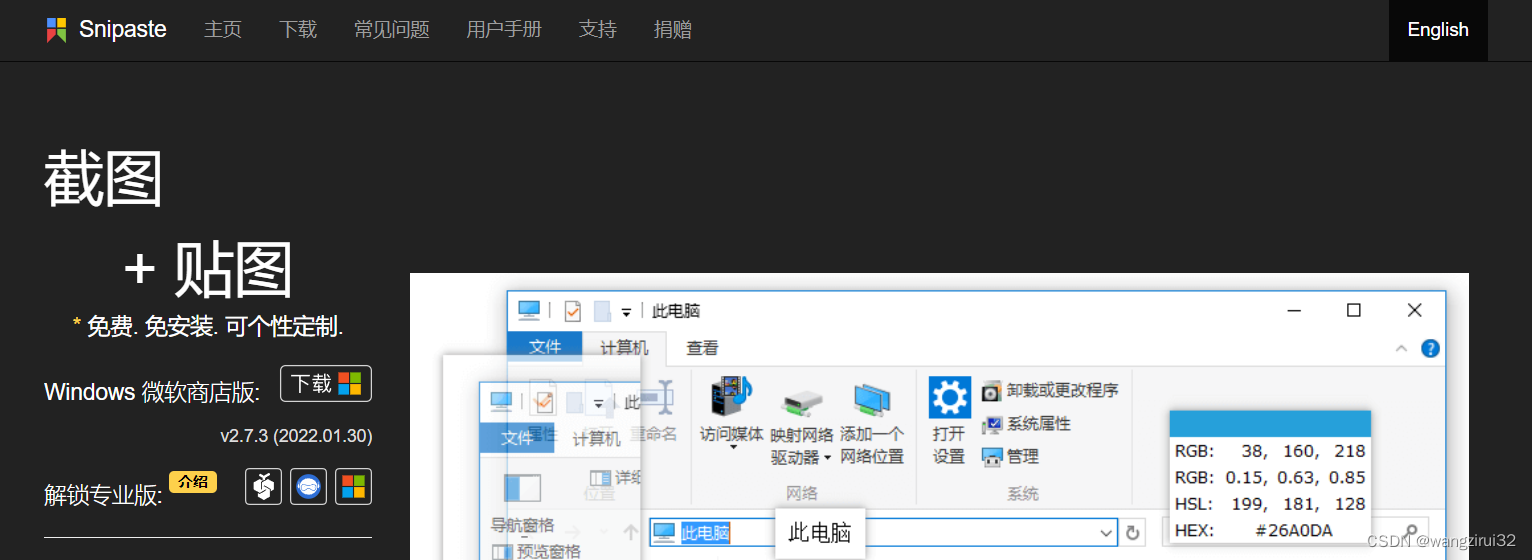Viewport: 1532px width, 560px height.
Task: Open the quick access toolbar dropdown in main window
Action: point(627,311)
